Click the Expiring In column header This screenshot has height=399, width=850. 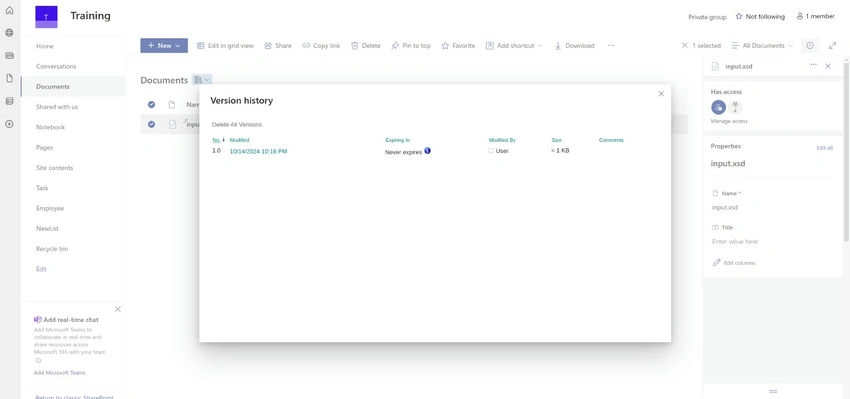397,140
